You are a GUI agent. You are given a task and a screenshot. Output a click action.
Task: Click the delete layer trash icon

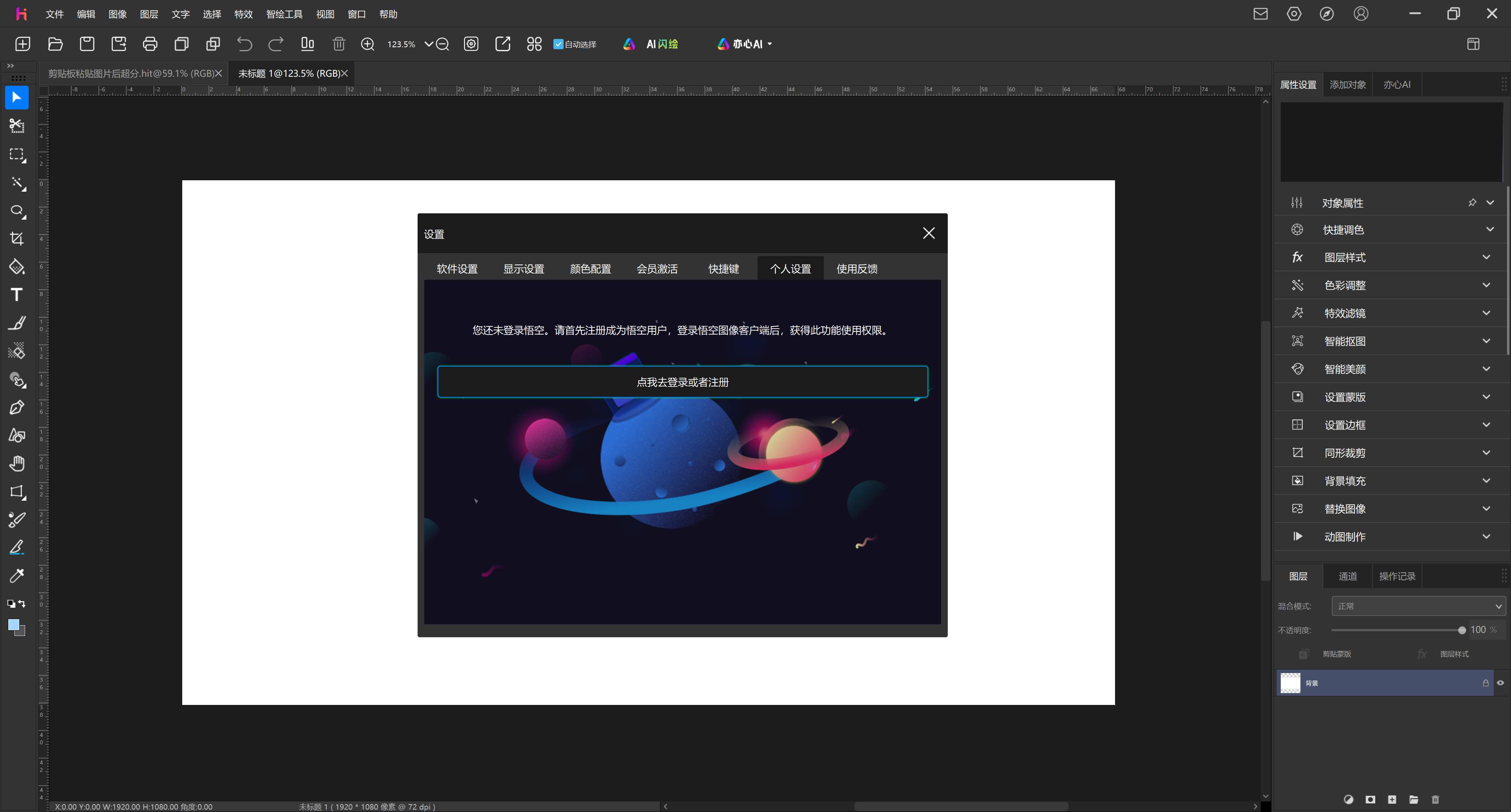tap(1435, 799)
